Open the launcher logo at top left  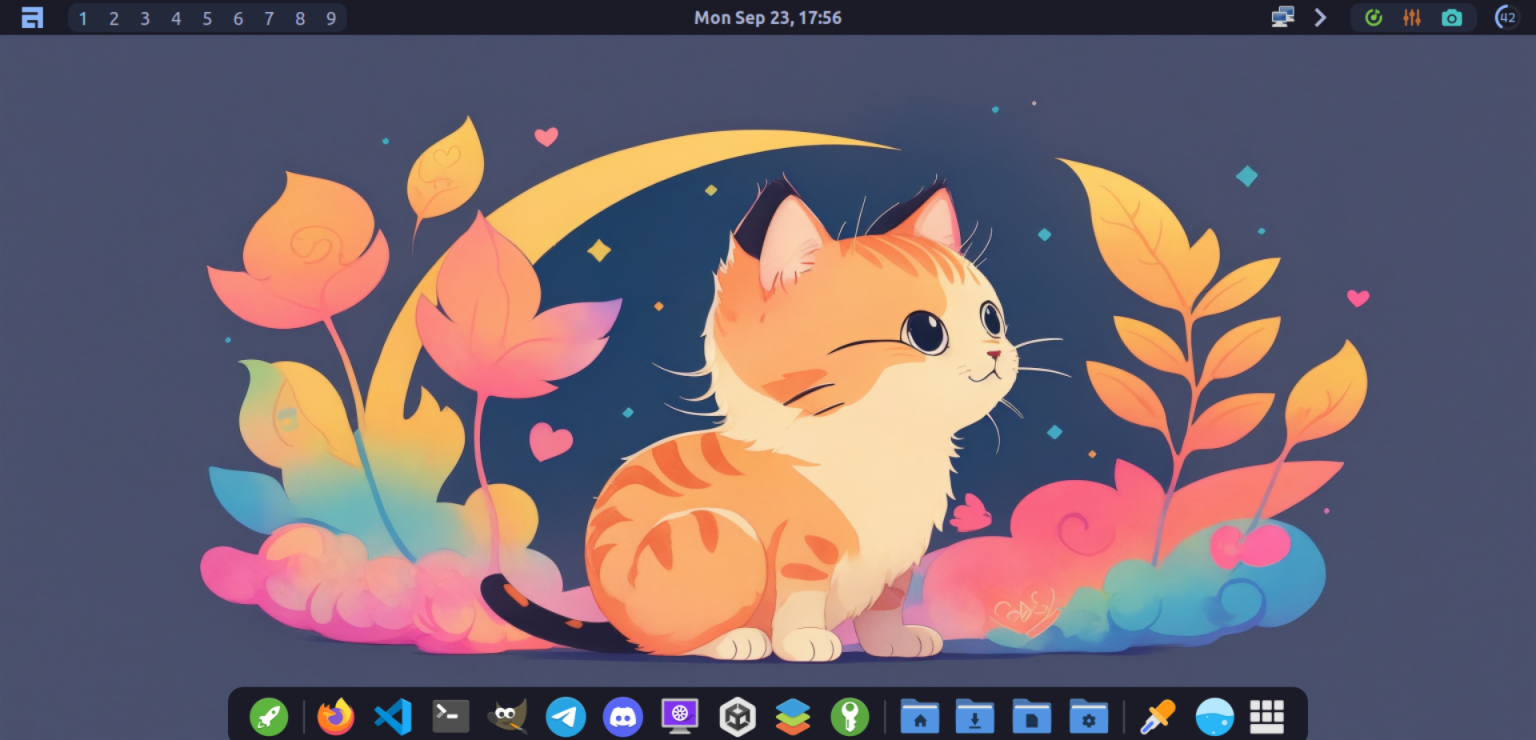point(30,17)
